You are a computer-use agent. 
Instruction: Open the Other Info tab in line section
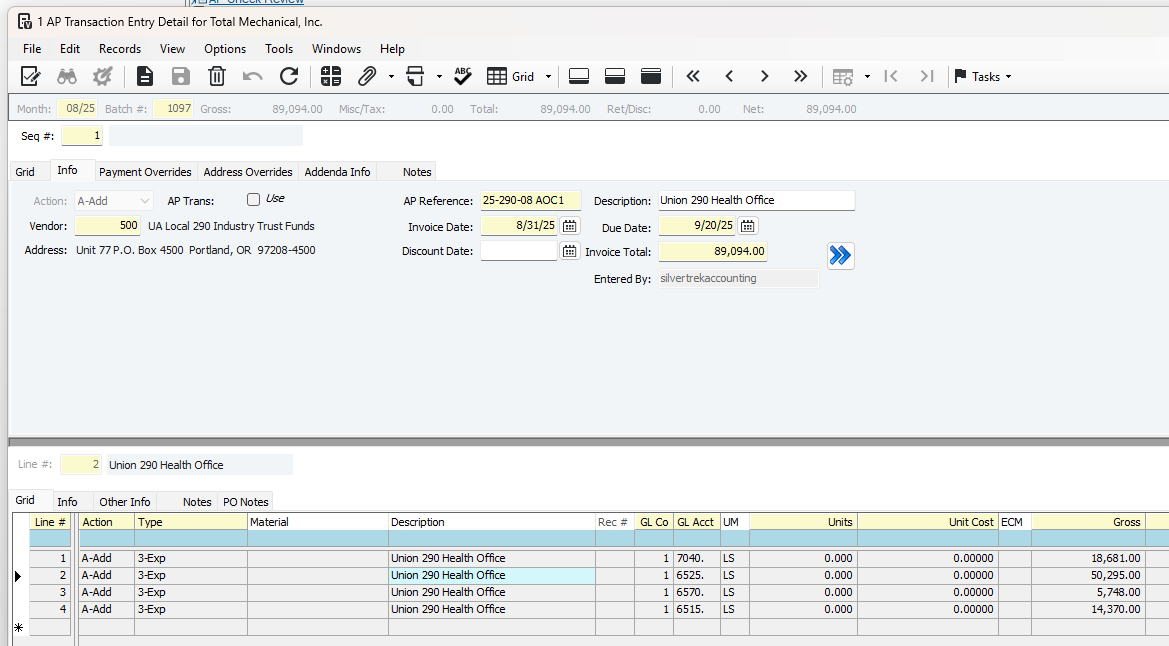(125, 502)
